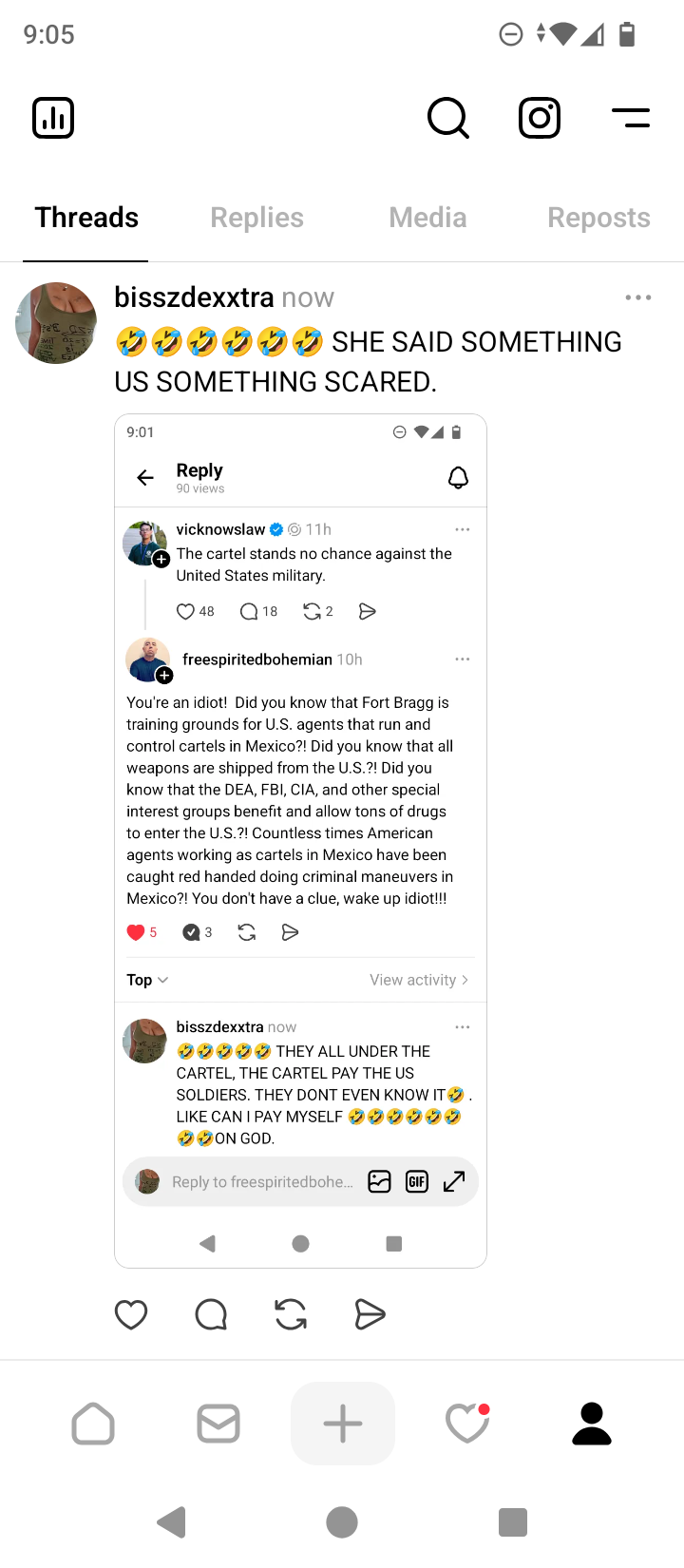The image size is (684, 1568).
Task: Create a new thread with the plus button
Action: point(343,1424)
